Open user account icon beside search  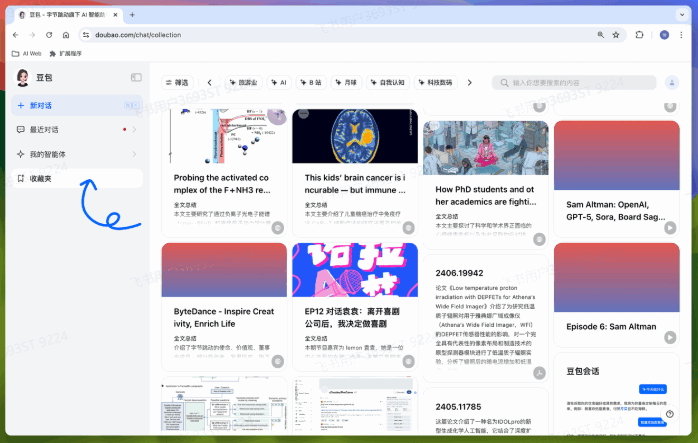[x=672, y=82]
